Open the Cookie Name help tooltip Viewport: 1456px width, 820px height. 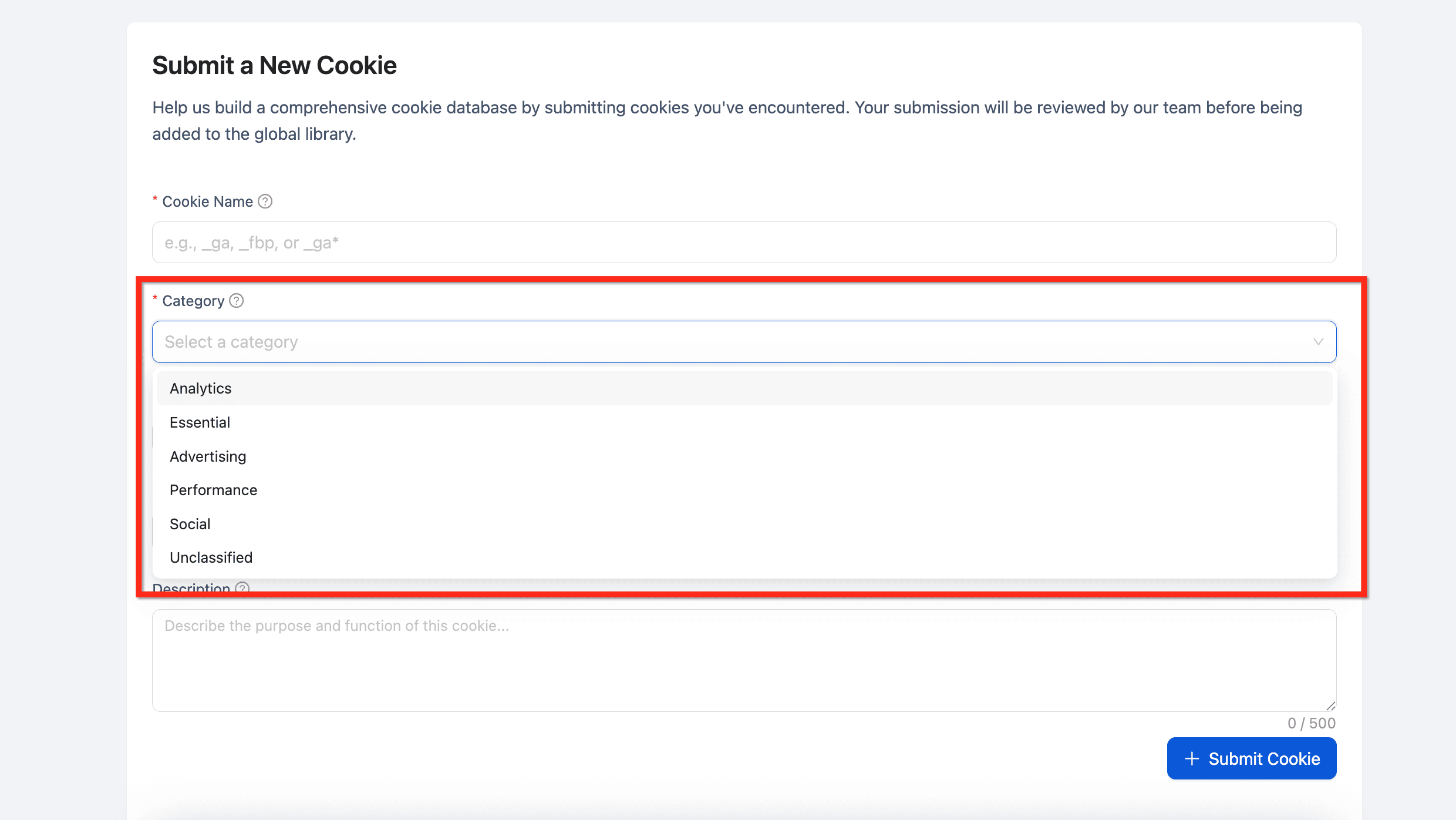265,201
